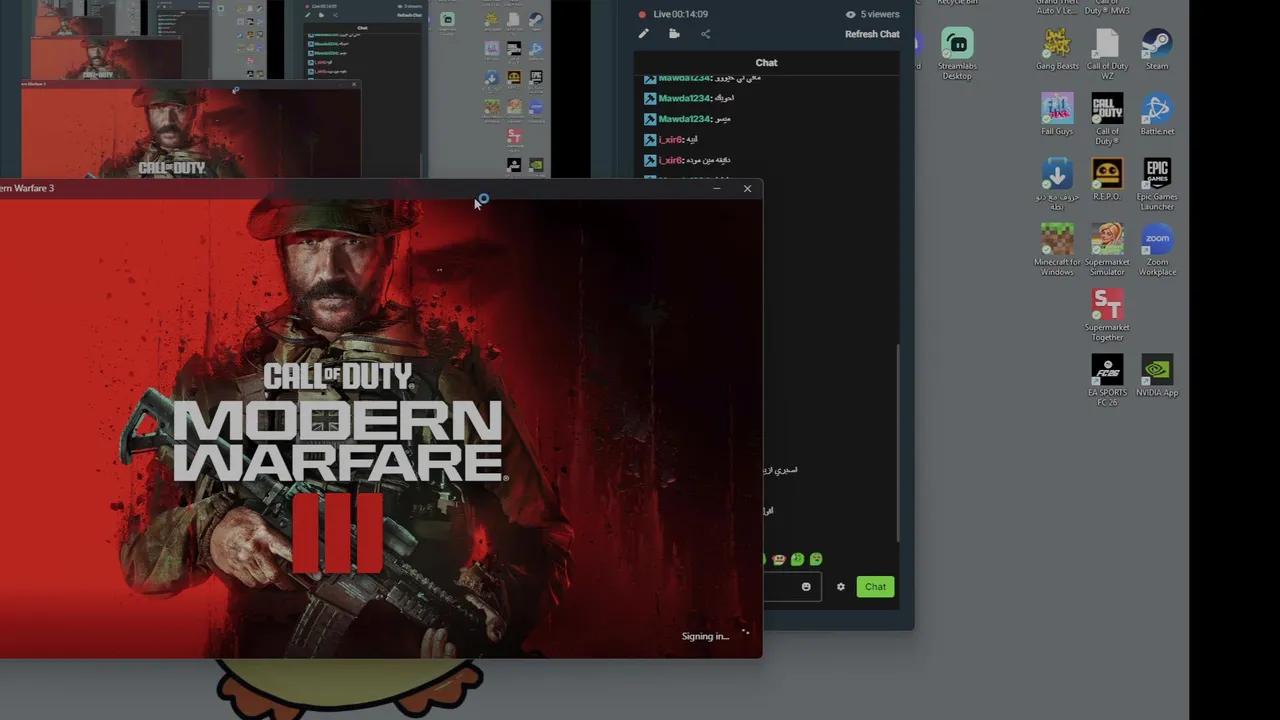Open emoji picker in chat input
The image size is (1280, 720).
(806, 587)
